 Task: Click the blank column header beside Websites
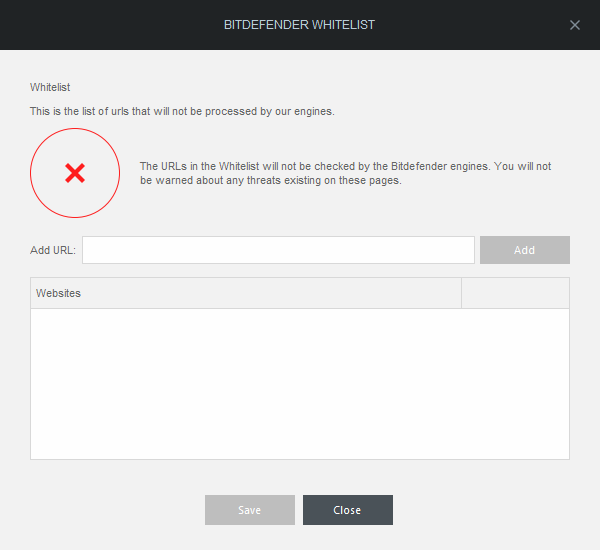[515, 293]
